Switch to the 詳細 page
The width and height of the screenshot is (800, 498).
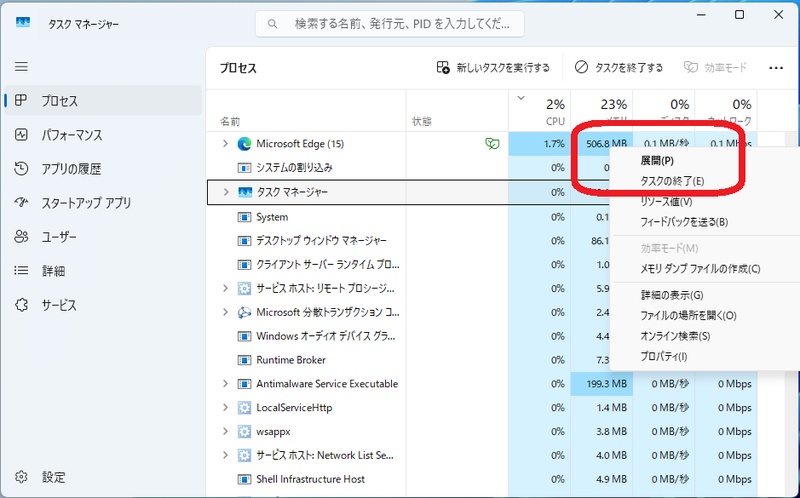[102, 271]
